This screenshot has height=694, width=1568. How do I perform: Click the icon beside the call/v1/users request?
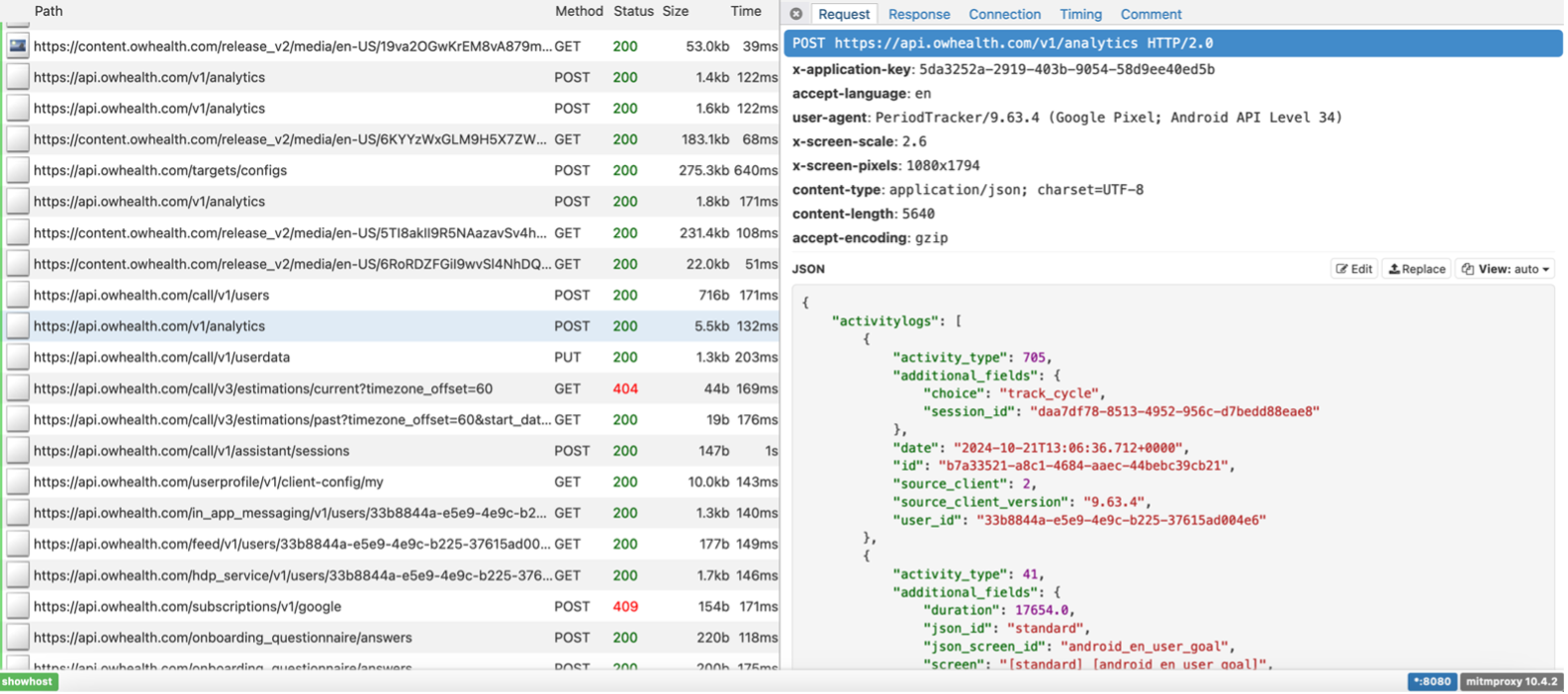point(18,295)
